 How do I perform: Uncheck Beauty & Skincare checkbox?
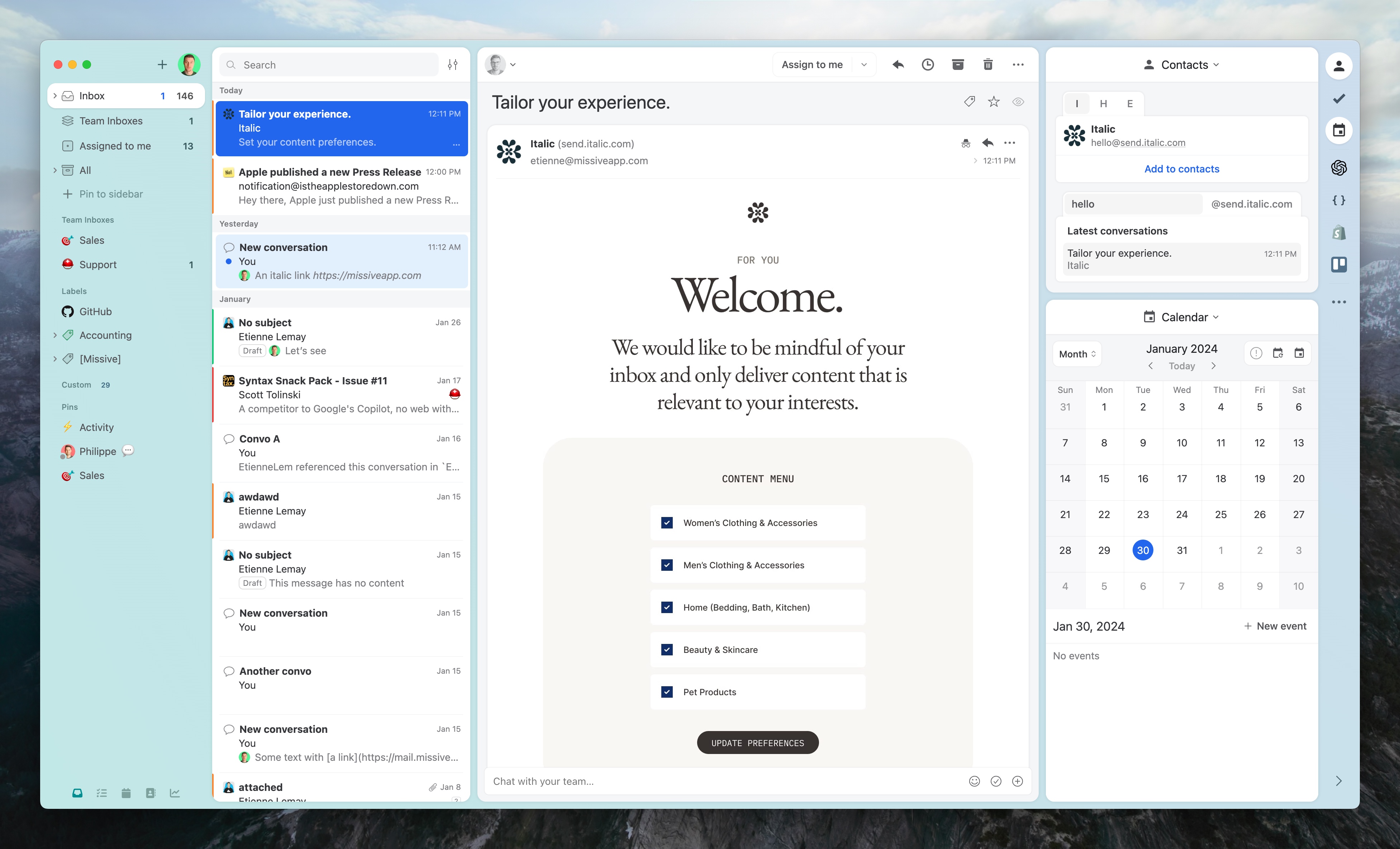[x=667, y=650]
